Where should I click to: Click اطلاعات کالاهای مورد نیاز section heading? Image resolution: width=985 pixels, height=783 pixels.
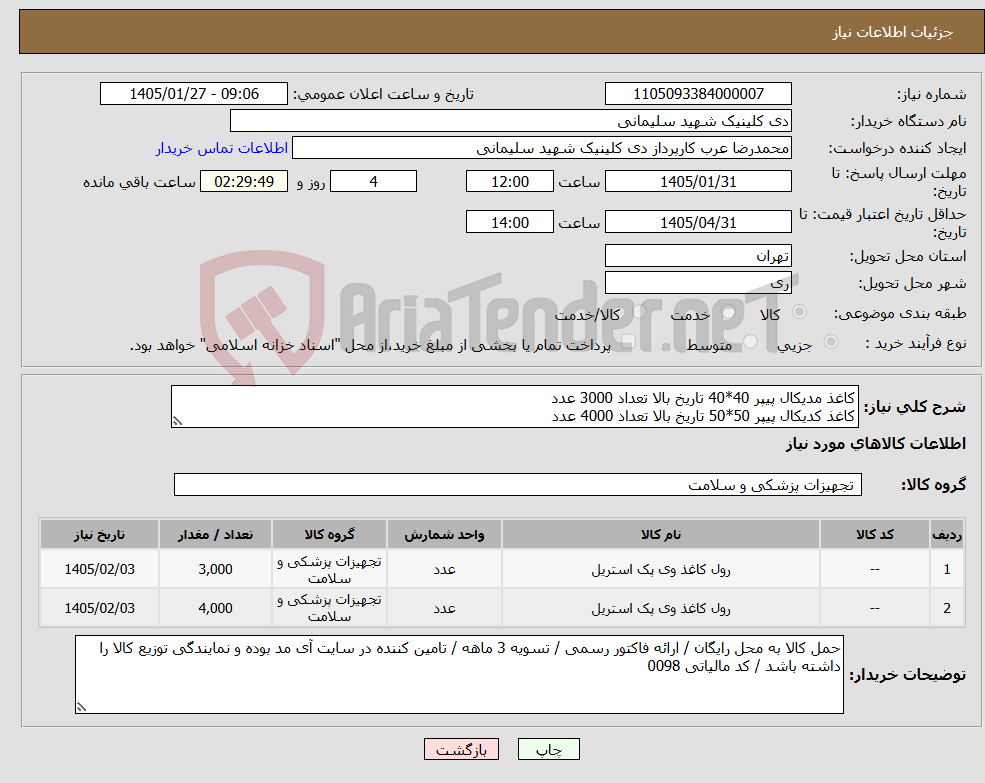876,444
